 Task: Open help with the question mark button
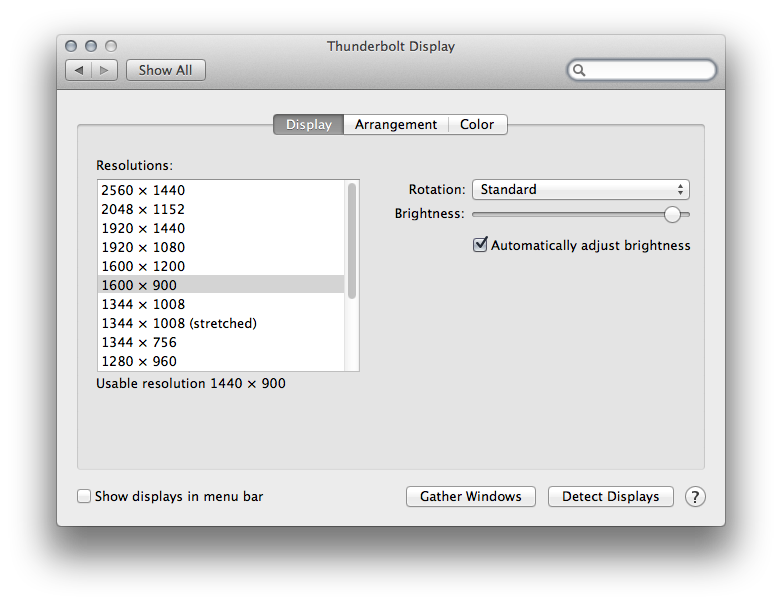click(695, 497)
